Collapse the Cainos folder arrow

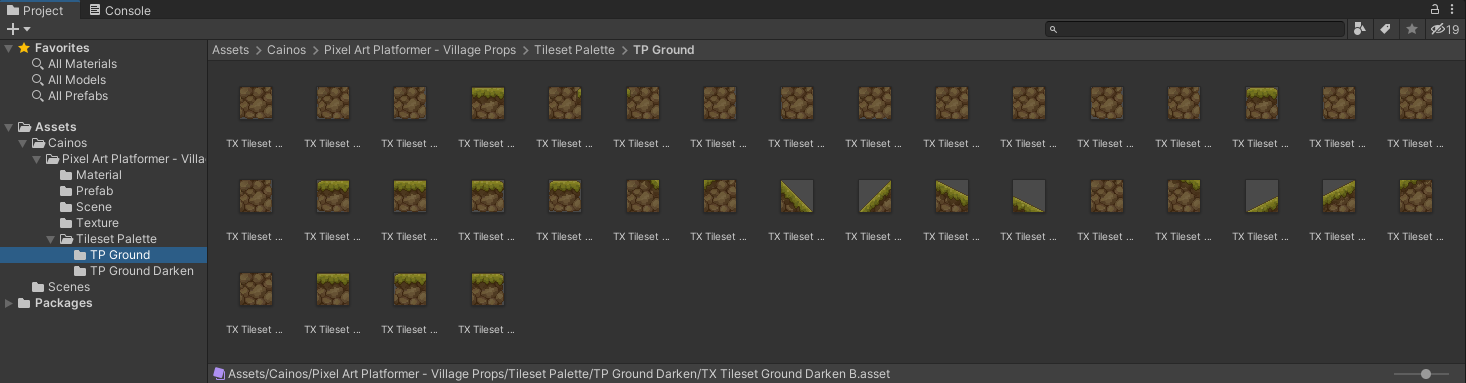tap(23, 143)
